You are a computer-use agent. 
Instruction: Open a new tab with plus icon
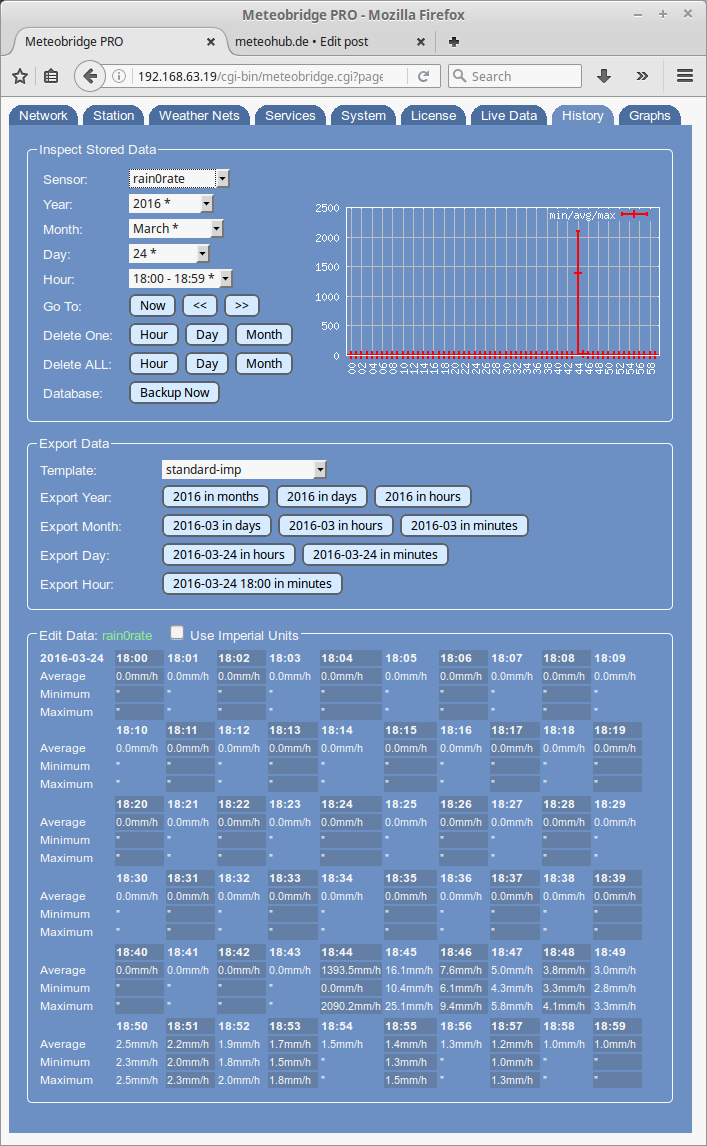tap(454, 42)
